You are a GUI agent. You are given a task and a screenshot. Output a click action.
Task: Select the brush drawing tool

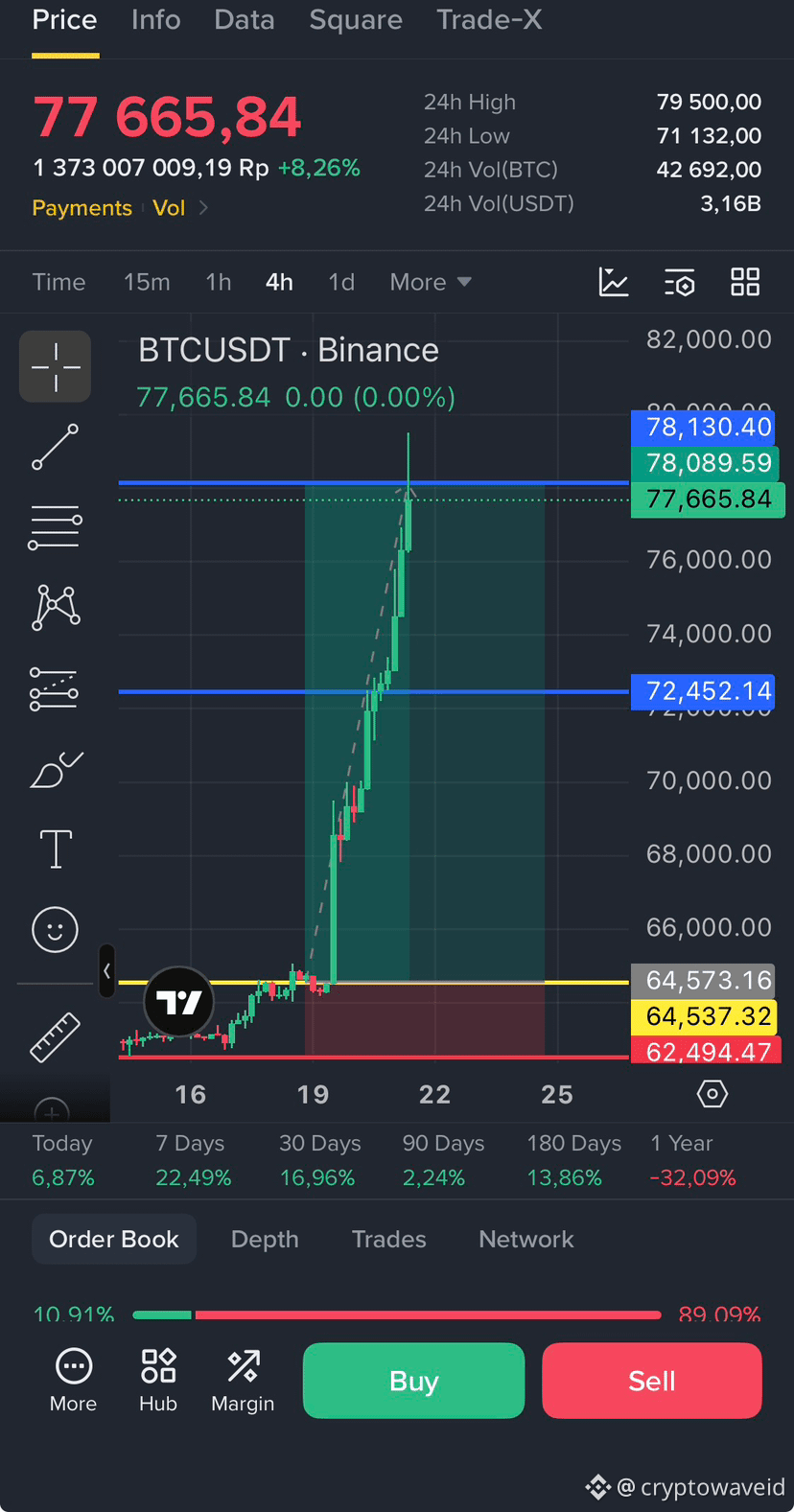56,769
